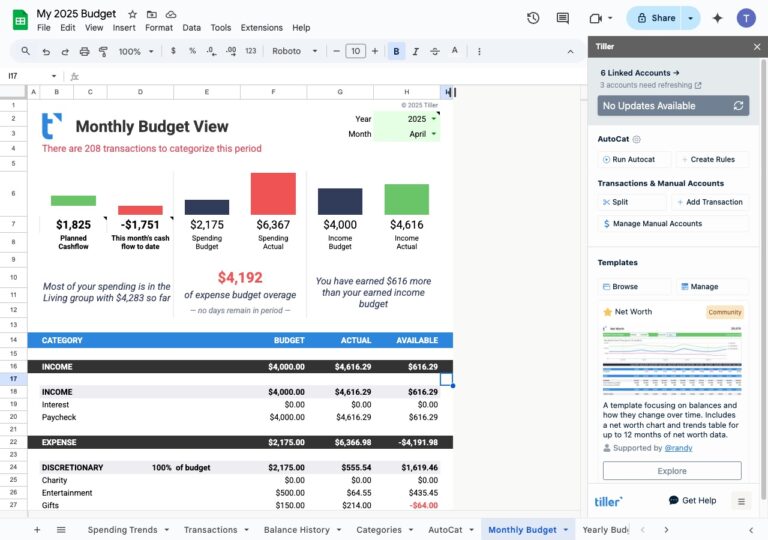This screenshot has height=540, width=768.
Task: Click the Add Transaction button
Action: [x=710, y=202]
